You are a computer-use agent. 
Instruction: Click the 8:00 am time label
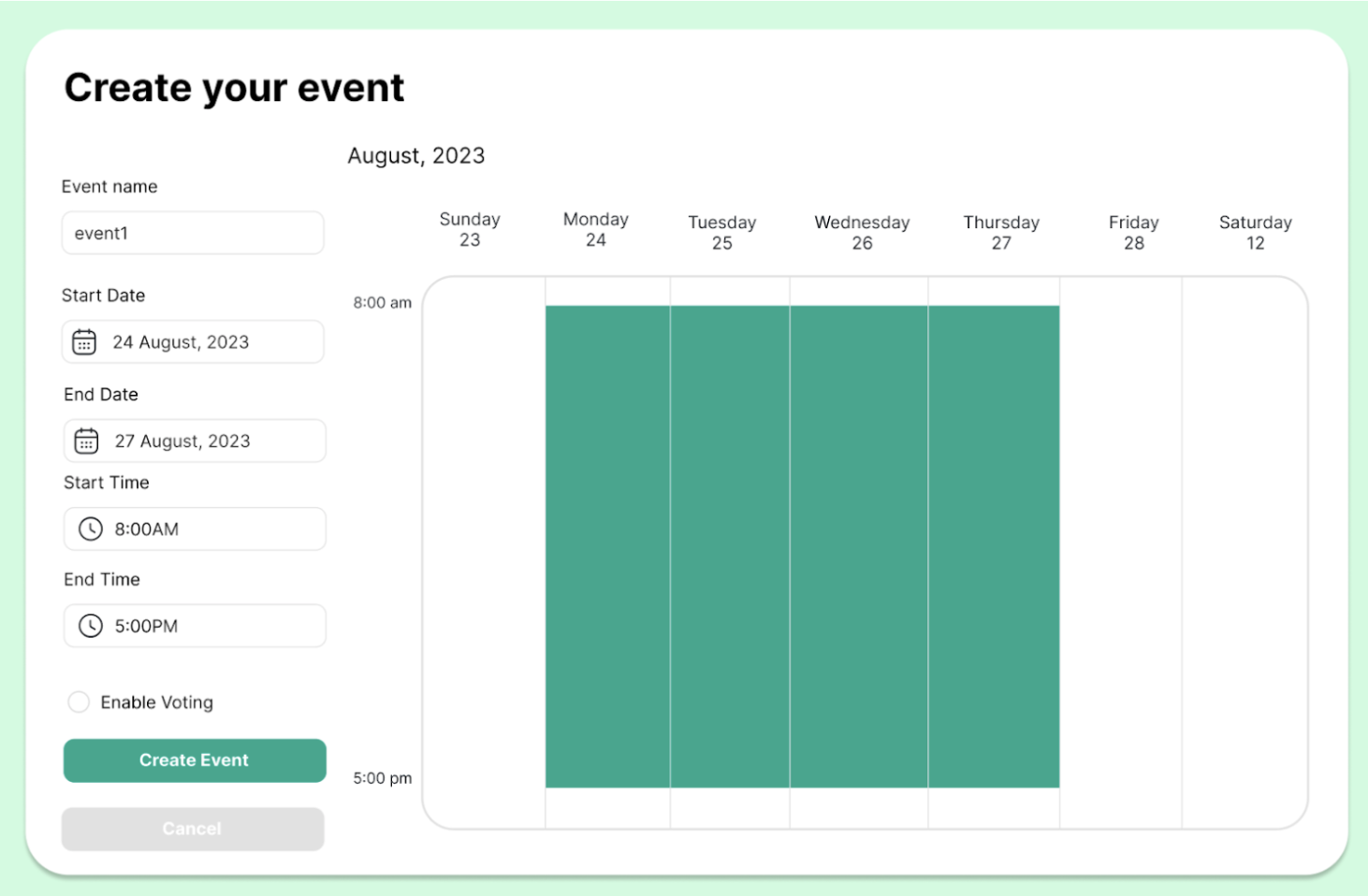[x=382, y=303]
